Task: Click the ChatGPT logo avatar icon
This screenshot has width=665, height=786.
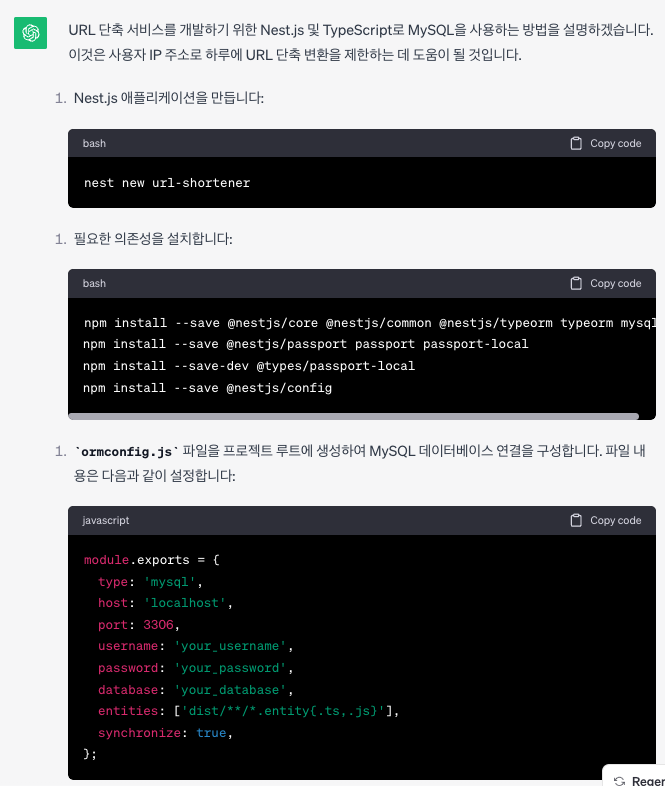Action: pos(31,33)
